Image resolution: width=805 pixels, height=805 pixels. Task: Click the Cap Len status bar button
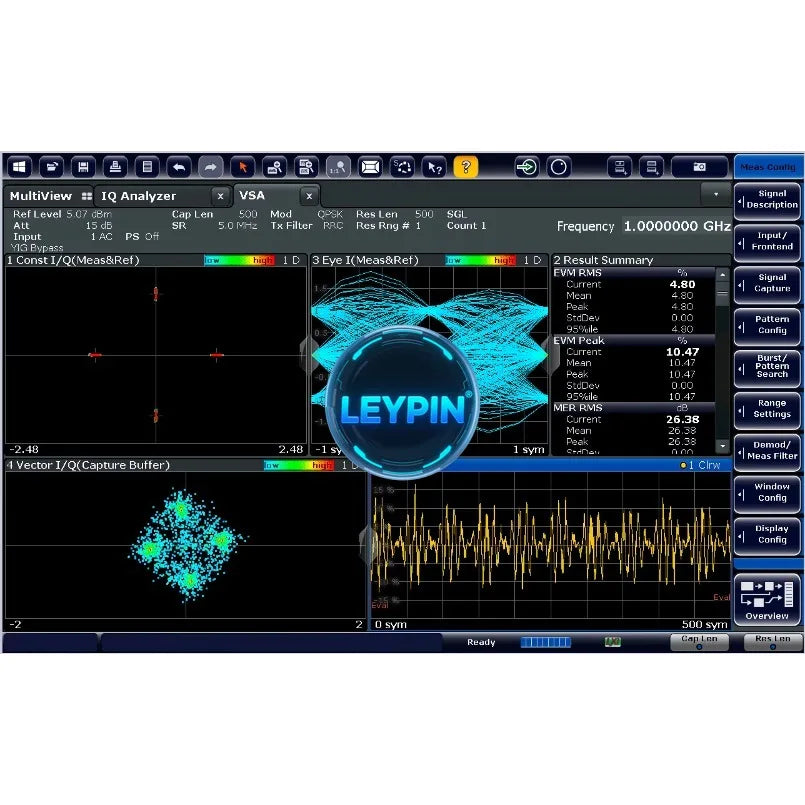tap(699, 642)
